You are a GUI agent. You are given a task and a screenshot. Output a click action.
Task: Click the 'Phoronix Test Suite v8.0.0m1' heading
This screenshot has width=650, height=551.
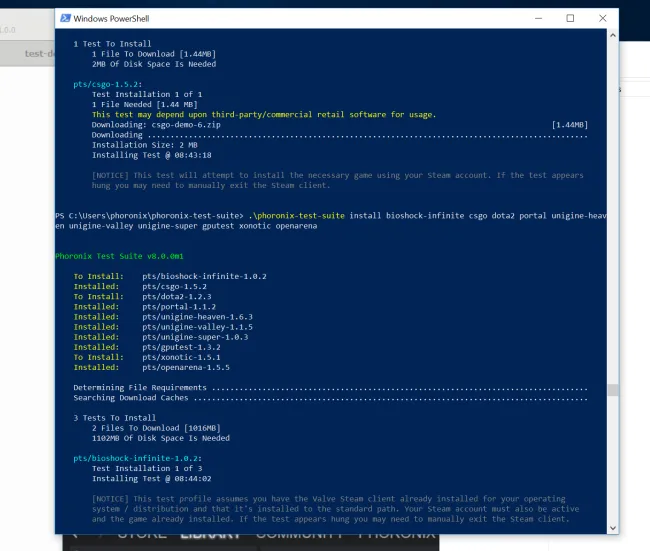(107, 256)
